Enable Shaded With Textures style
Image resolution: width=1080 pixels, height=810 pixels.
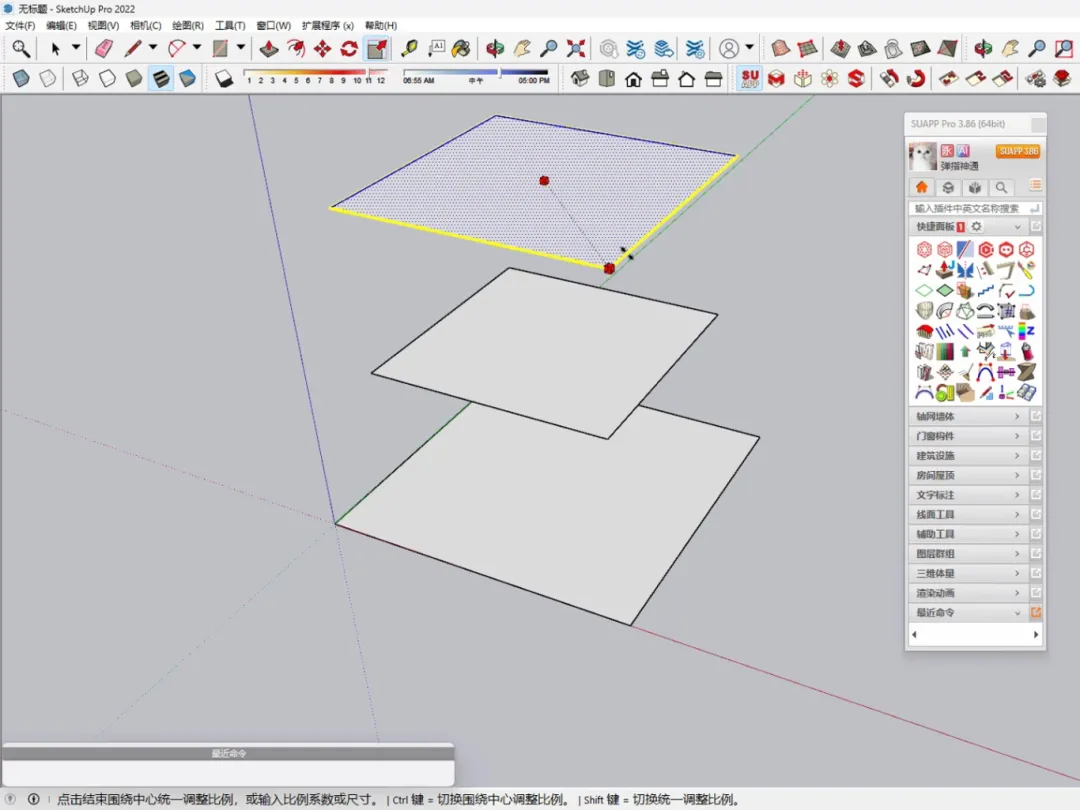(160, 78)
